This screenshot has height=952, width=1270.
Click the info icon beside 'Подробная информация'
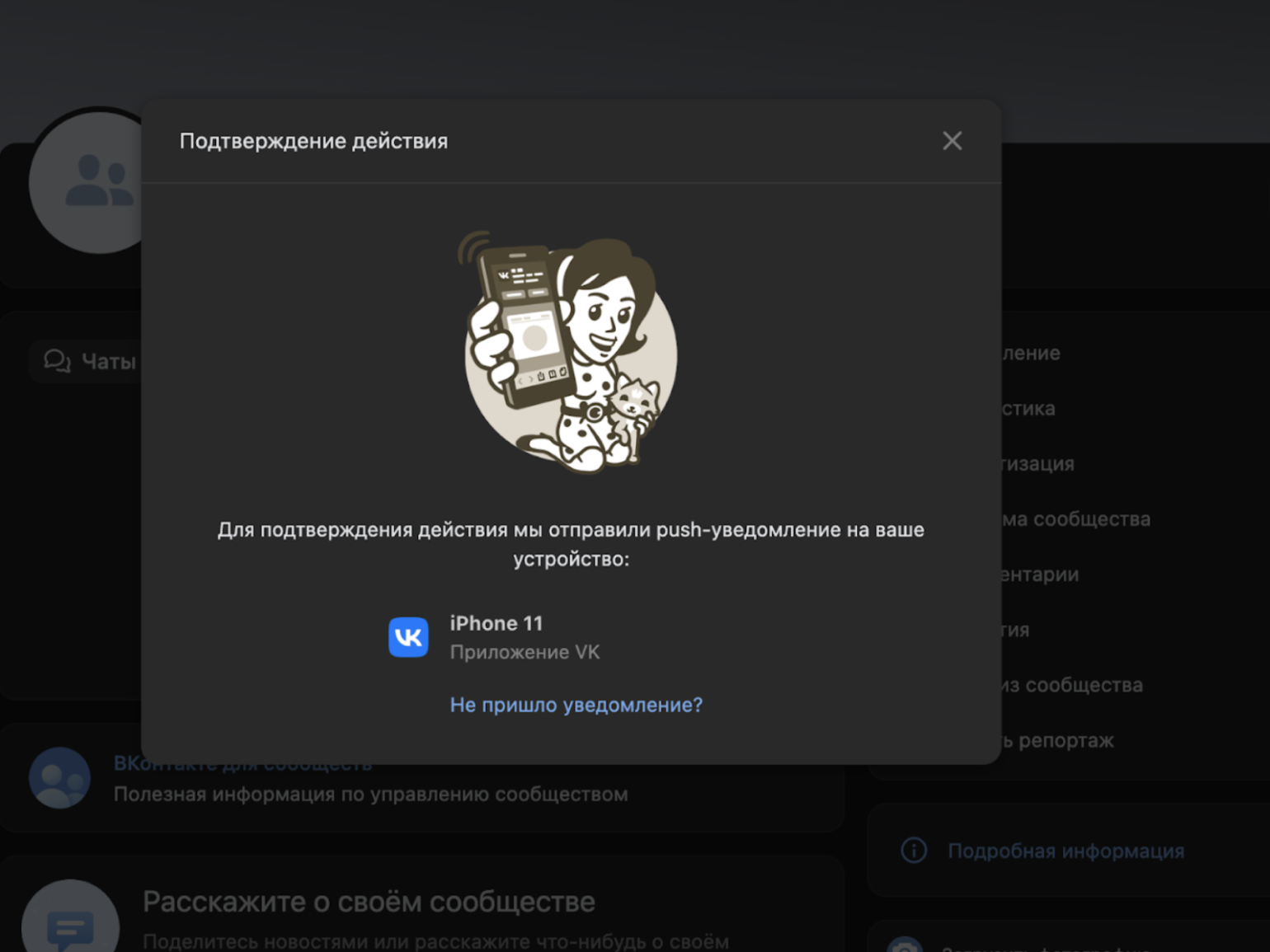[914, 850]
